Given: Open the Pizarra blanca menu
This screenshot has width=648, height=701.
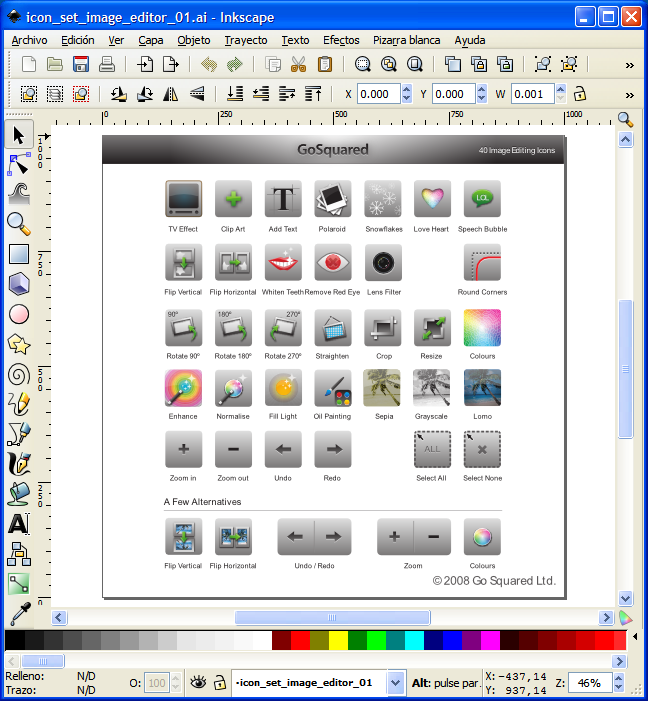Looking at the screenshot, I should (x=407, y=40).
